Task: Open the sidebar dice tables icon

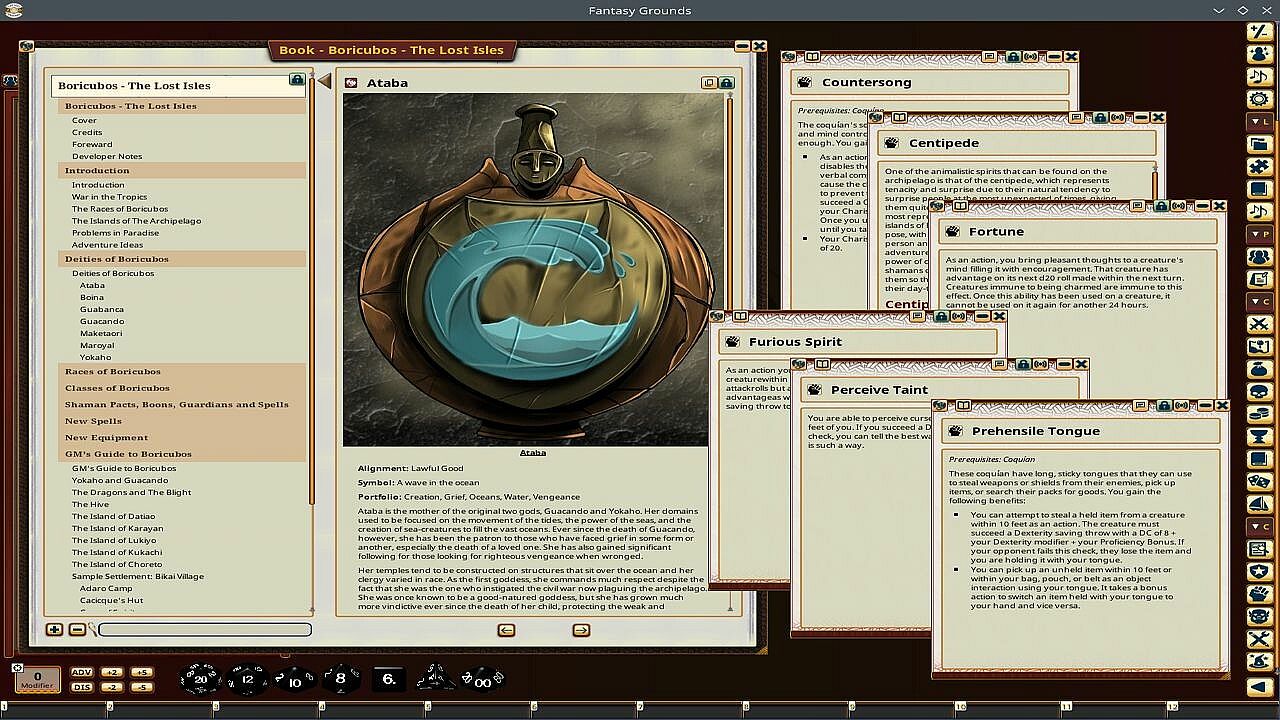Action: pos(1260,482)
